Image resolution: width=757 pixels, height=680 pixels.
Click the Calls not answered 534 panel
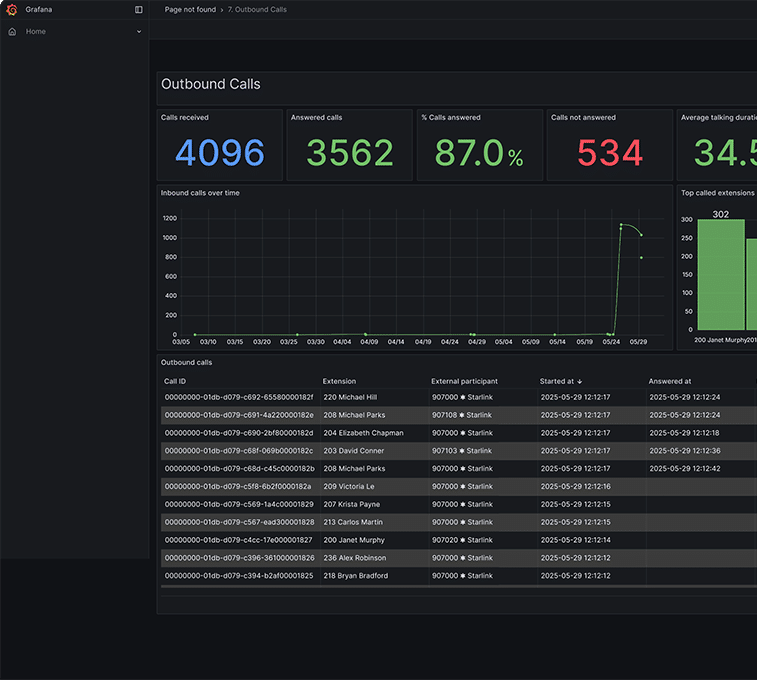click(x=610, y=145)
